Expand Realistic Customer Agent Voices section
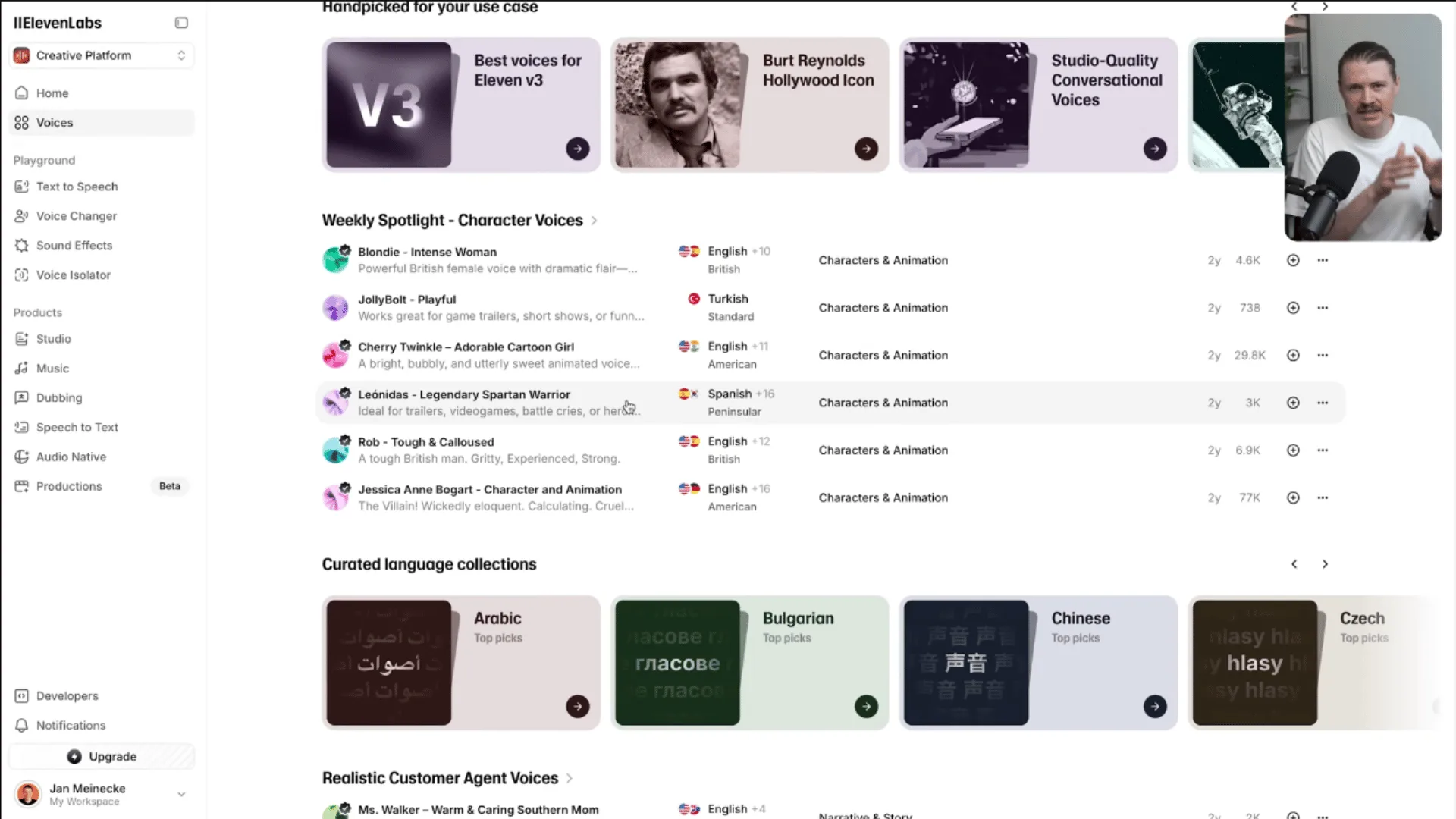Viewport: 1456px width, 819px height. point(570,779)
